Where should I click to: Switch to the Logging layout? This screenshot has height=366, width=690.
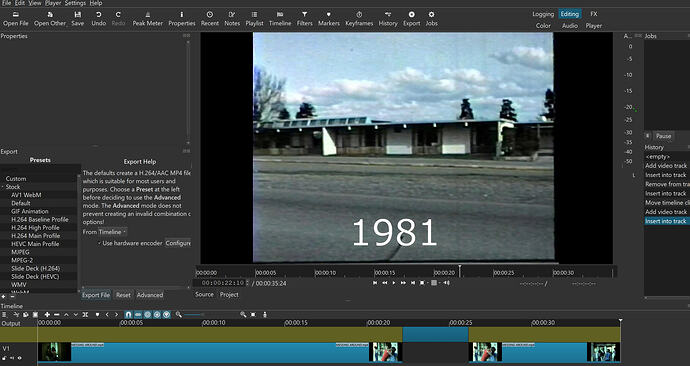543,14
